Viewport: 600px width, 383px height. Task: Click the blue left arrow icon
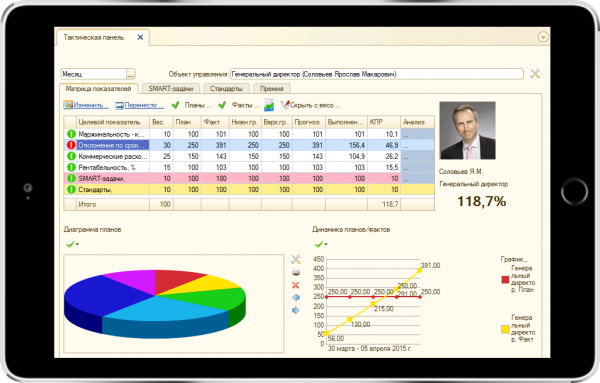[296, 298]
